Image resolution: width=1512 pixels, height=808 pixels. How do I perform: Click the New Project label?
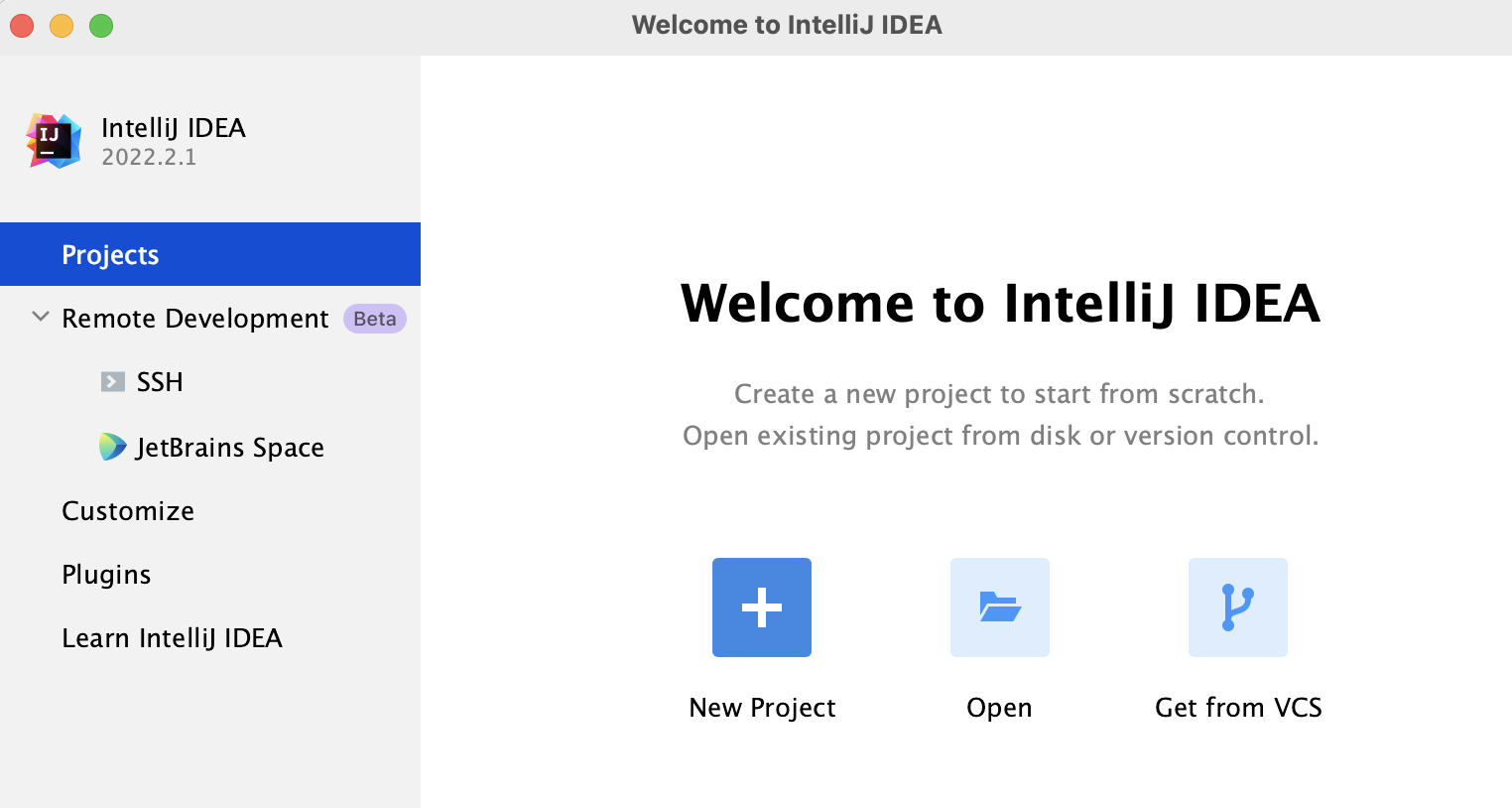coord(762,708)
